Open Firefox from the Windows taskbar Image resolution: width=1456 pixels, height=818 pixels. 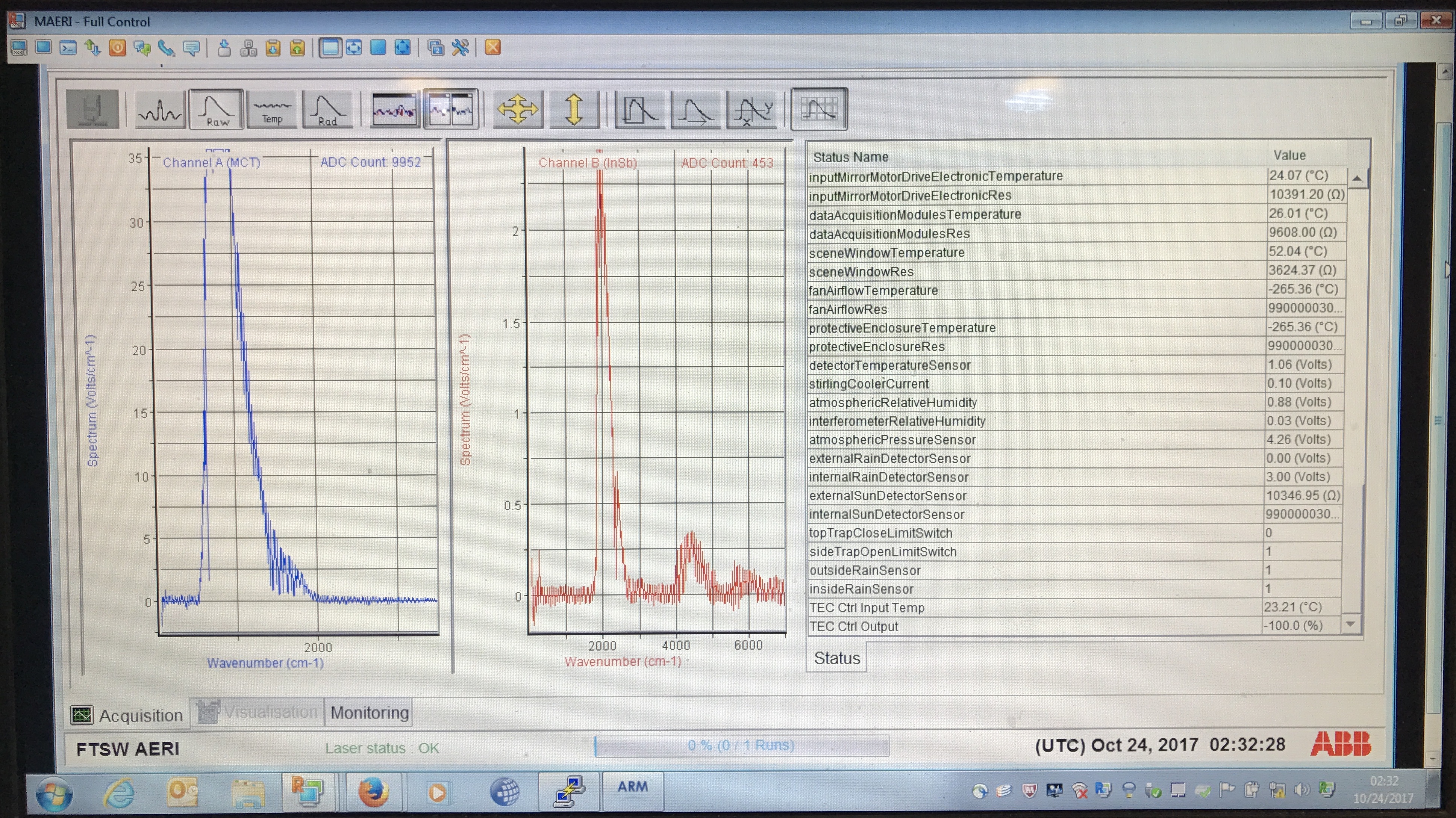pyautogui.click(x=373, y=792)
